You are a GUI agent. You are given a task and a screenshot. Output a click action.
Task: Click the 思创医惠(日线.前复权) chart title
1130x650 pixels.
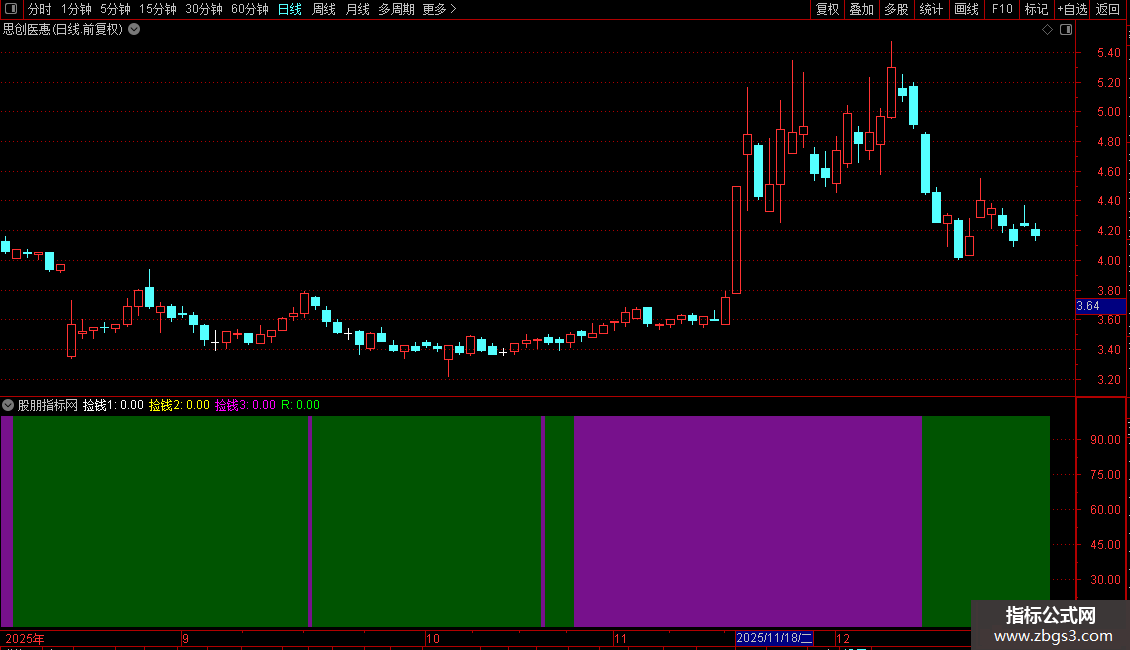(63, 30)
